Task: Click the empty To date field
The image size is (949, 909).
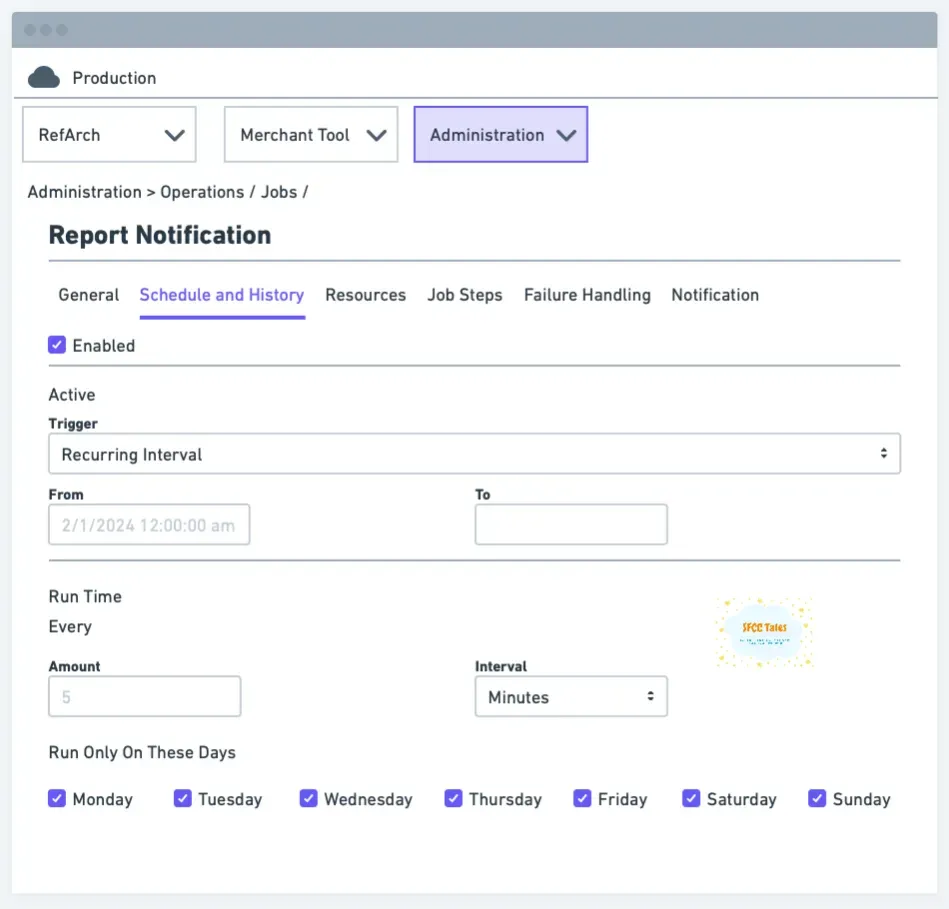Action: [x=570, y=525]
